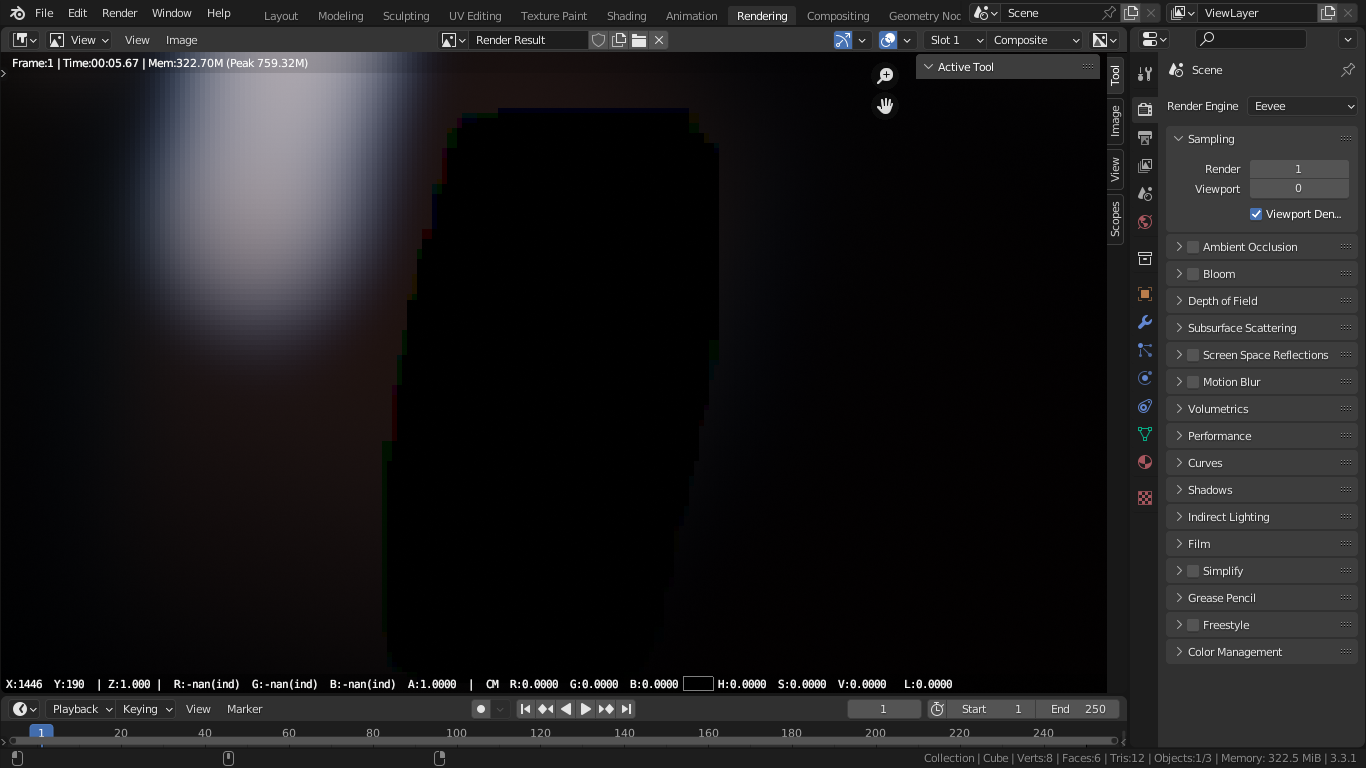Uncheck Viewport Denoising
Screen dimensions: 1366x768
point(1256,214)
